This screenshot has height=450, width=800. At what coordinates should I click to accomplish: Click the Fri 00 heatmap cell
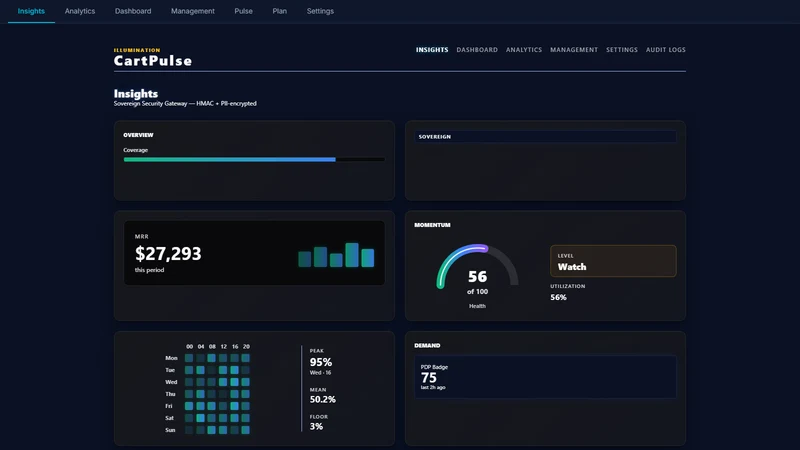click(x=189, y=406)
